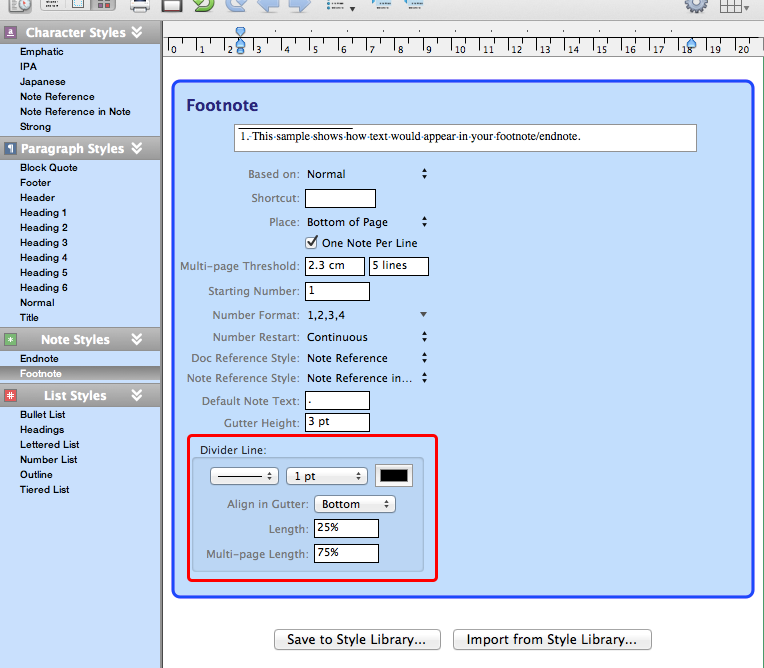Collapse the Character Styles section chevron

tap(137, 33)
